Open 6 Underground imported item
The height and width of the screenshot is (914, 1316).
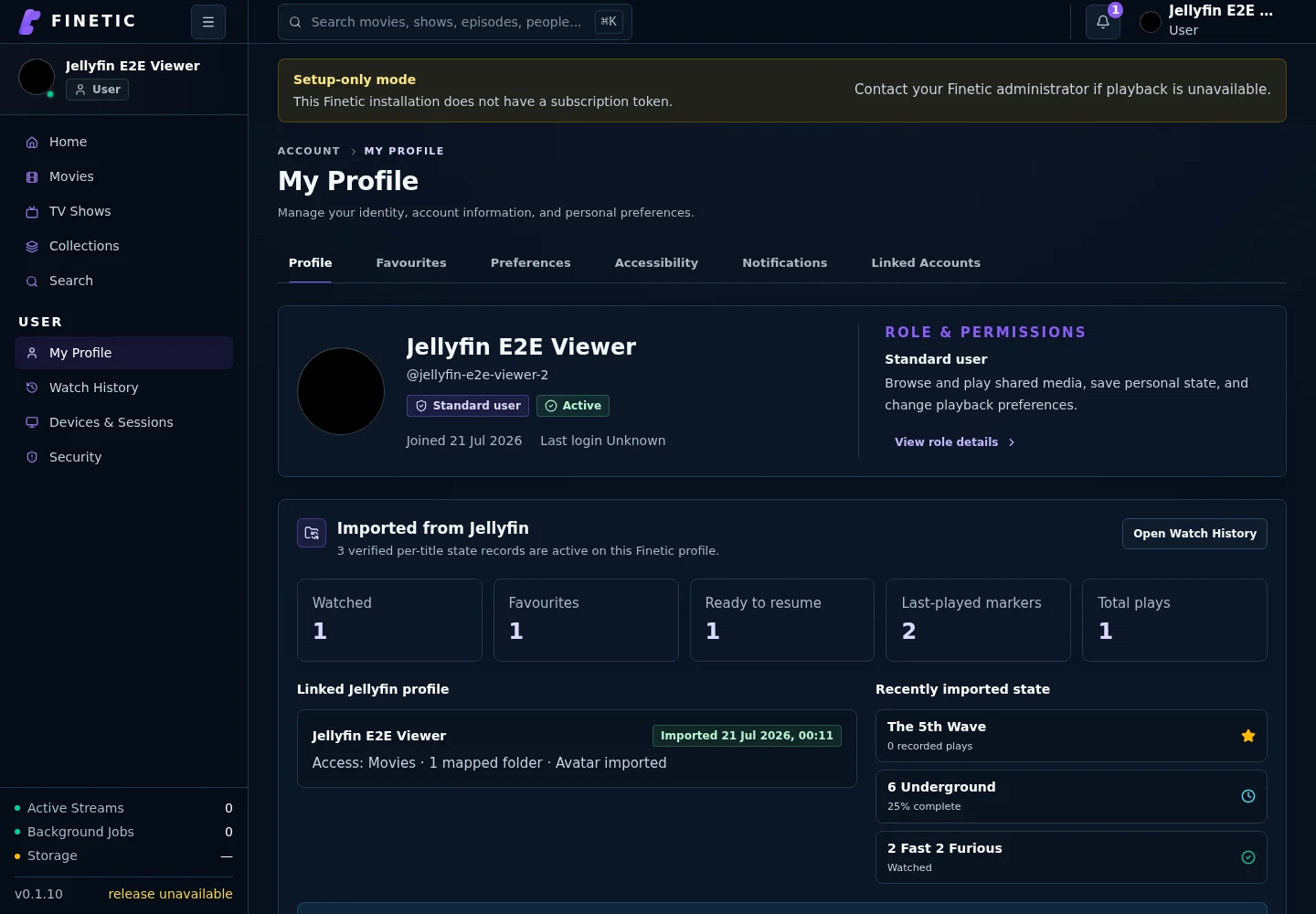pos(1071,796)
